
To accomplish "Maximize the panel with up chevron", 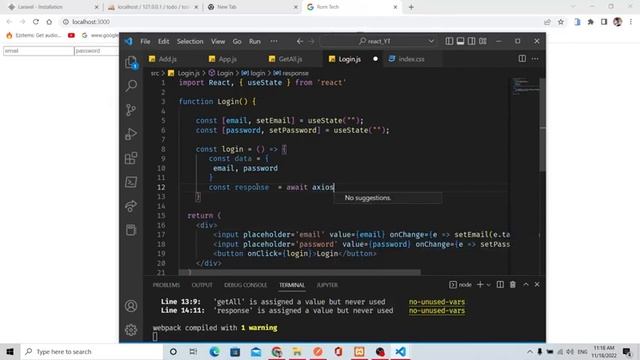I will click(x=526, y=284).
